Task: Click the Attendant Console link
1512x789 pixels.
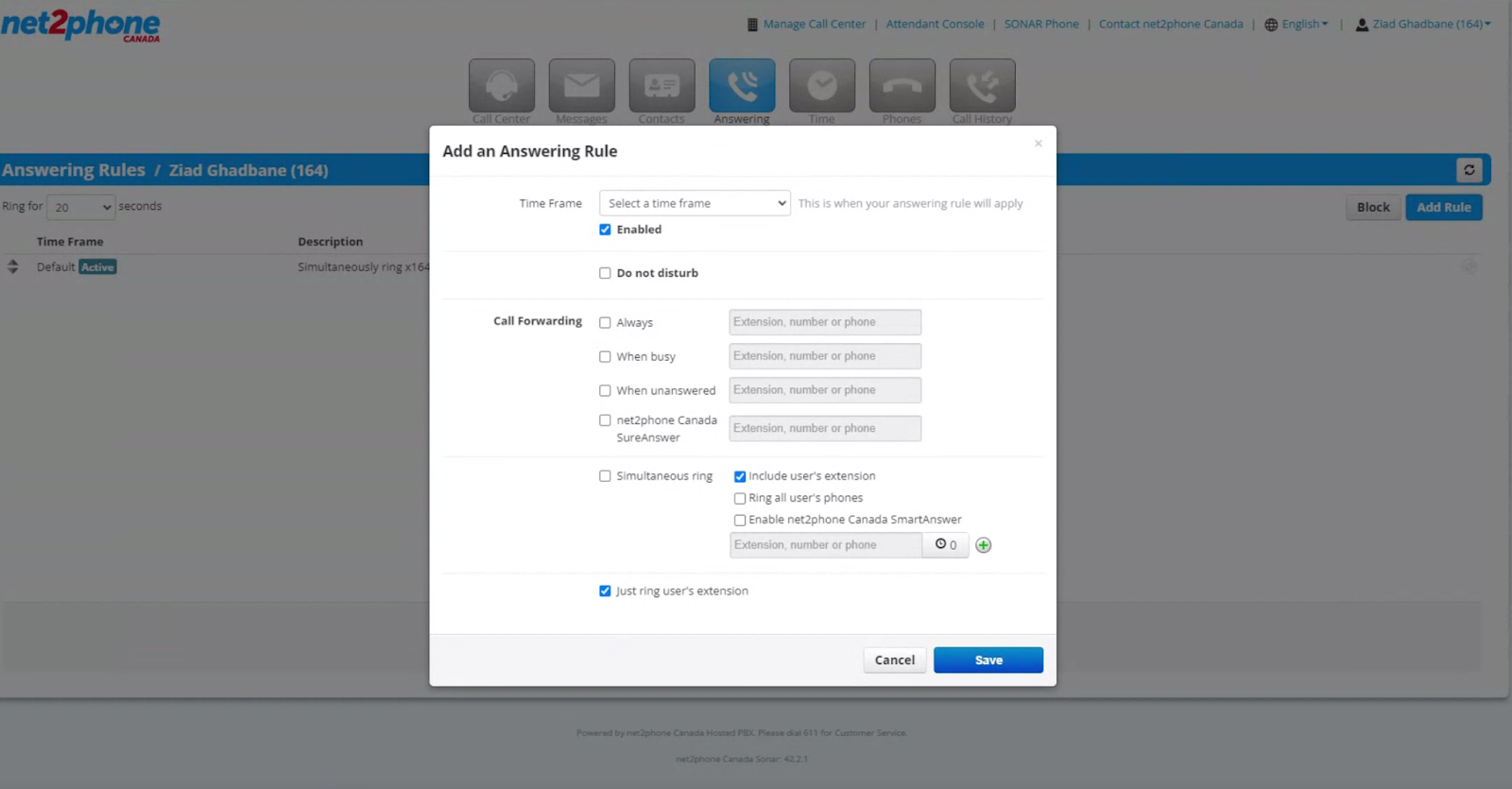Action: click(935, 25)
